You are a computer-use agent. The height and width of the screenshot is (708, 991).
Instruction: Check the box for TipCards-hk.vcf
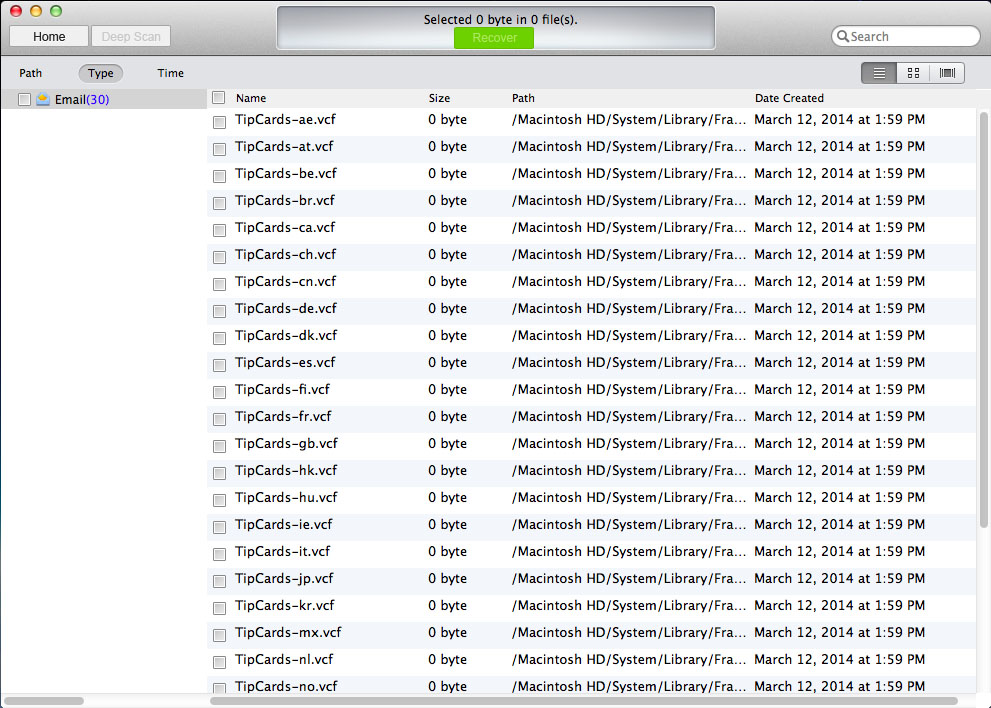coord(219,473)
